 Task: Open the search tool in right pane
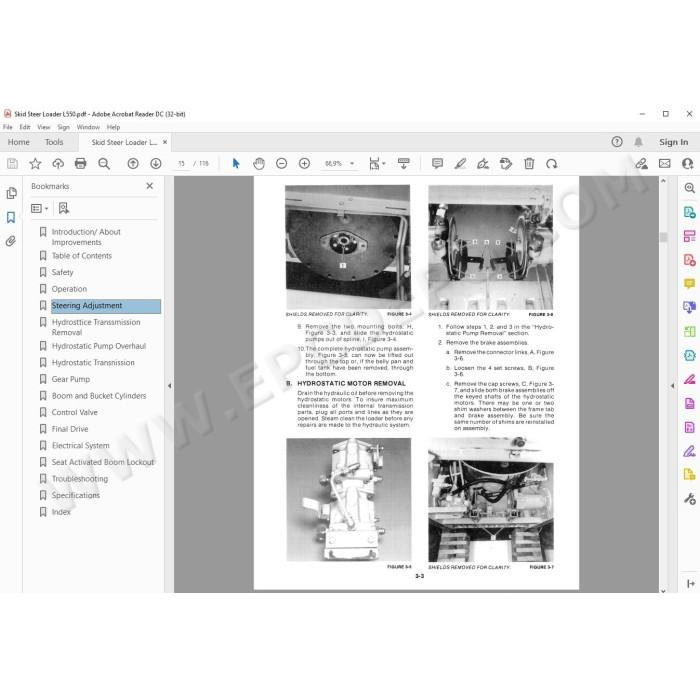(690, 188)
